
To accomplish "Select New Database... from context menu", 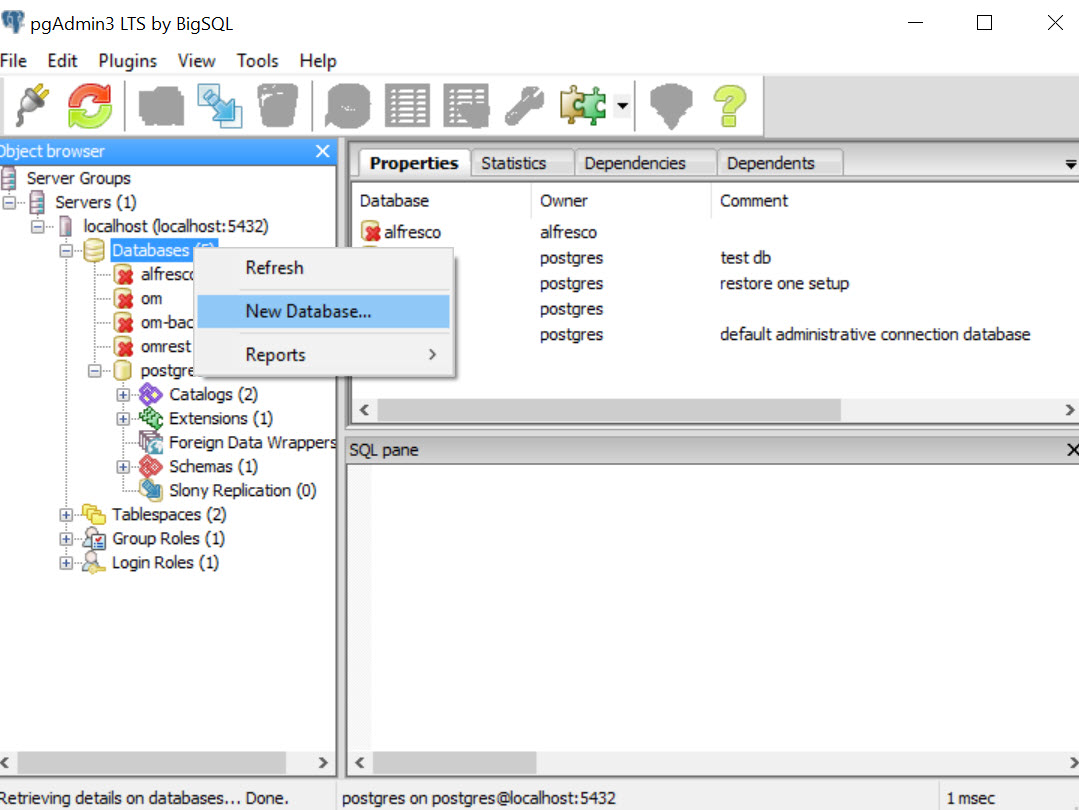I will pos(308,311).
